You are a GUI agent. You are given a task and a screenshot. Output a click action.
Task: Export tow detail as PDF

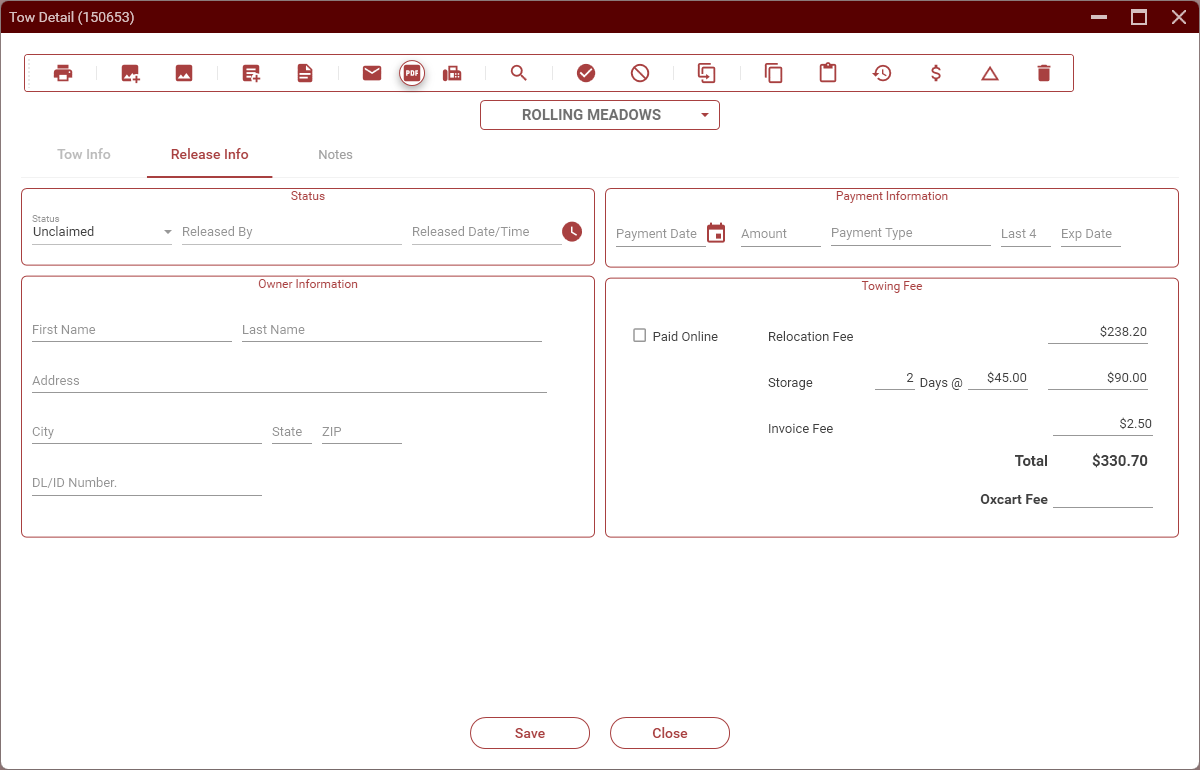click(x=412, y=73)
